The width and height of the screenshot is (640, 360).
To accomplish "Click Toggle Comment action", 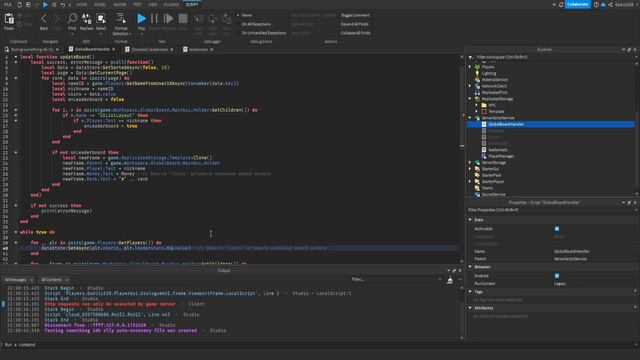I will click(355, 15).
